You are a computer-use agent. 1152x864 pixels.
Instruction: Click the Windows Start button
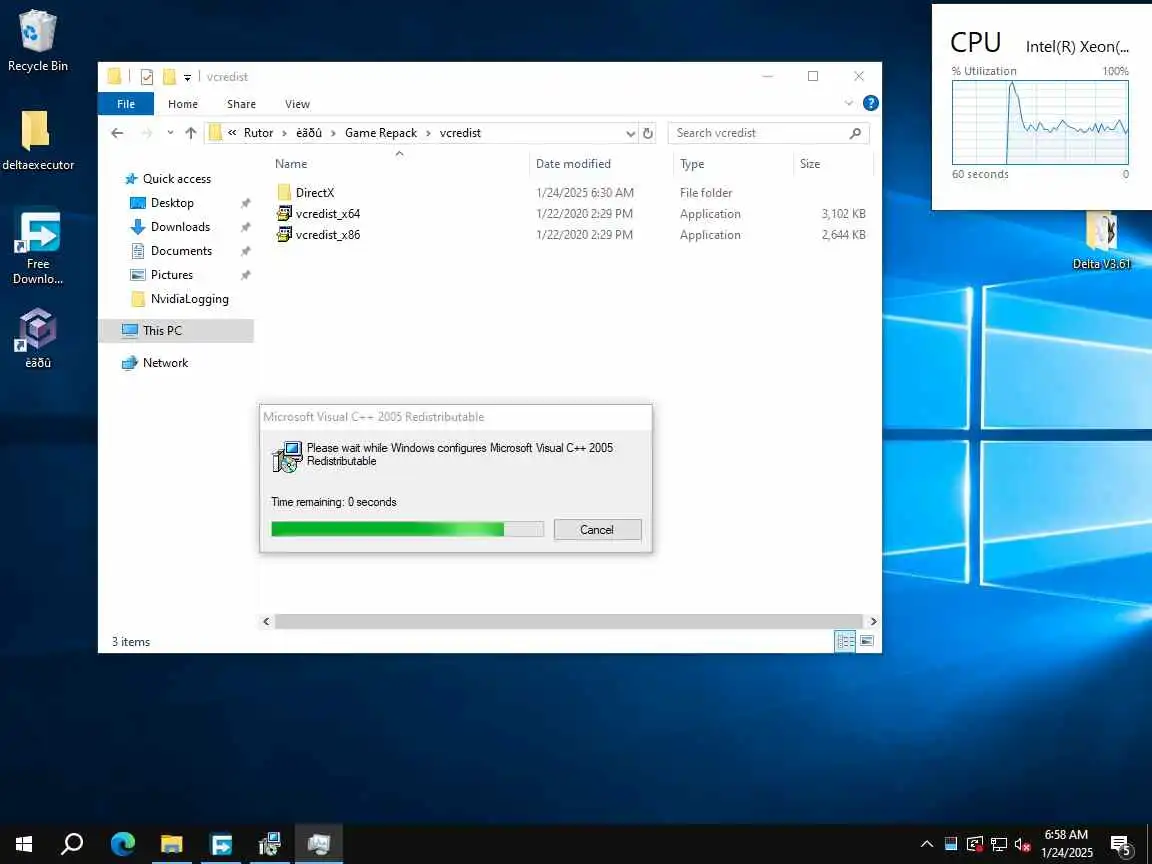pos(24,843)
